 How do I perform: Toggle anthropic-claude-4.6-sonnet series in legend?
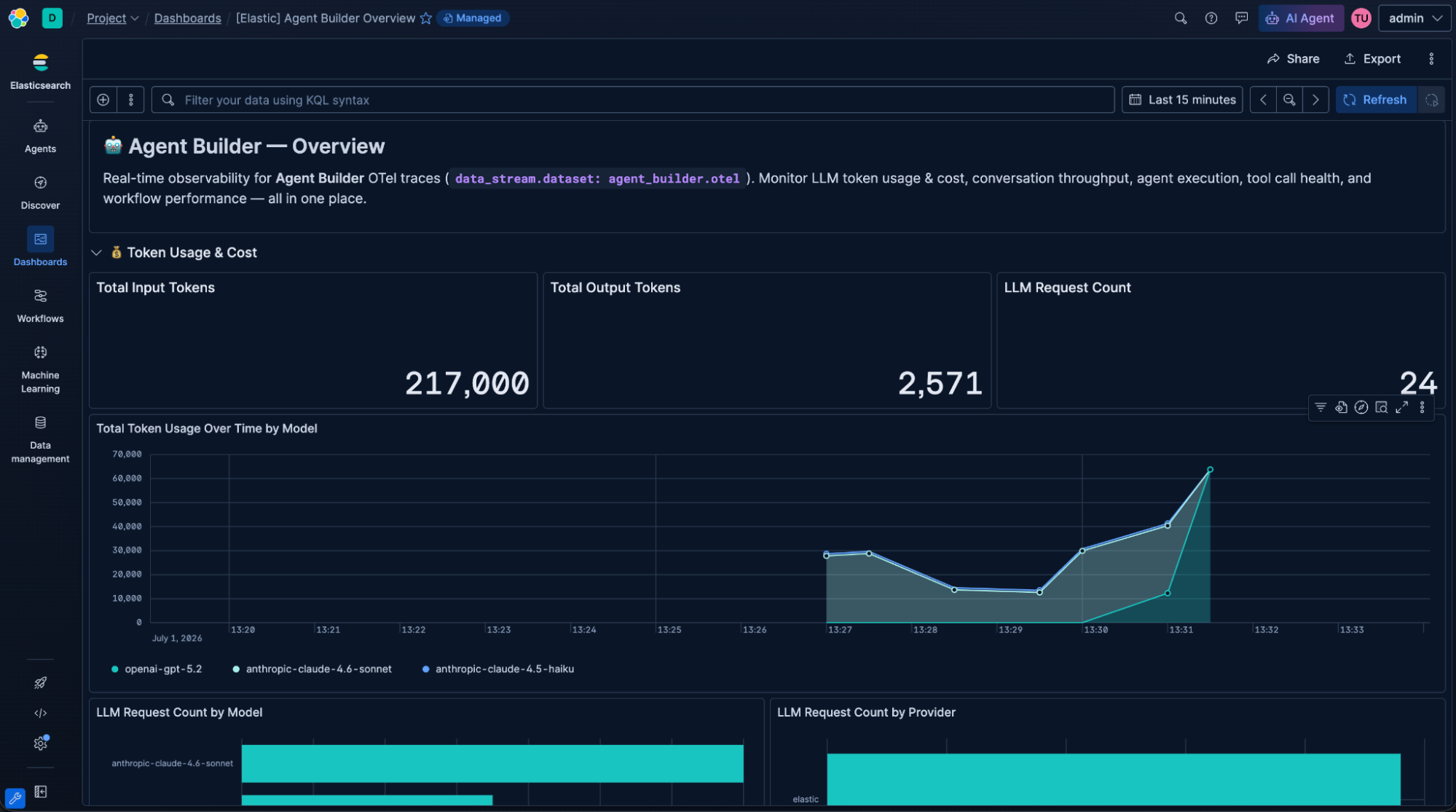312,669
